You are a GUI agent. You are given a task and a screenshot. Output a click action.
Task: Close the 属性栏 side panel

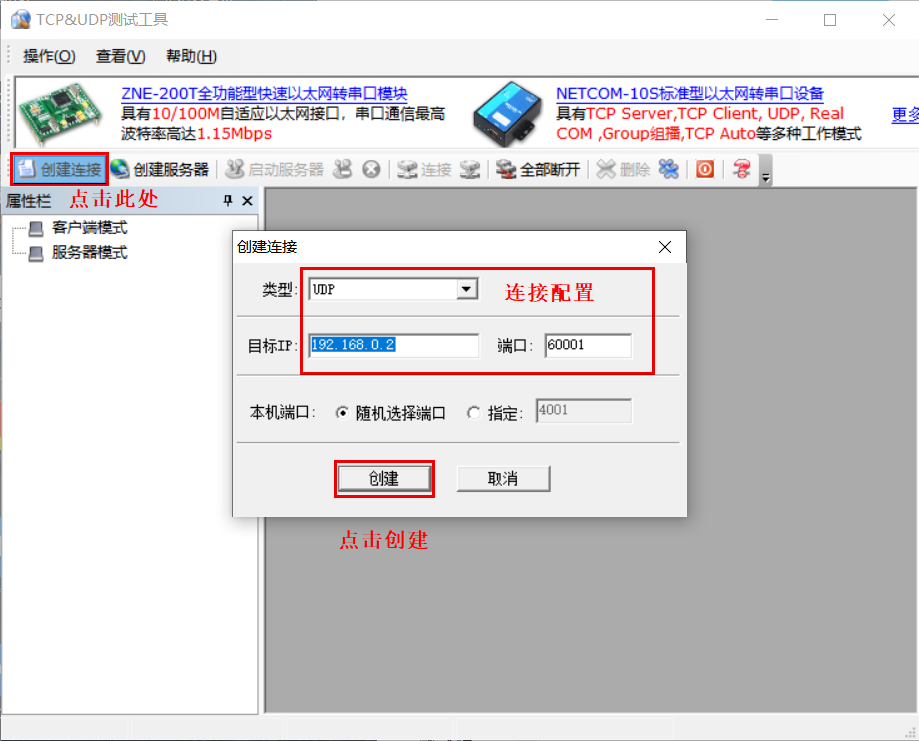tap(247, 201)
